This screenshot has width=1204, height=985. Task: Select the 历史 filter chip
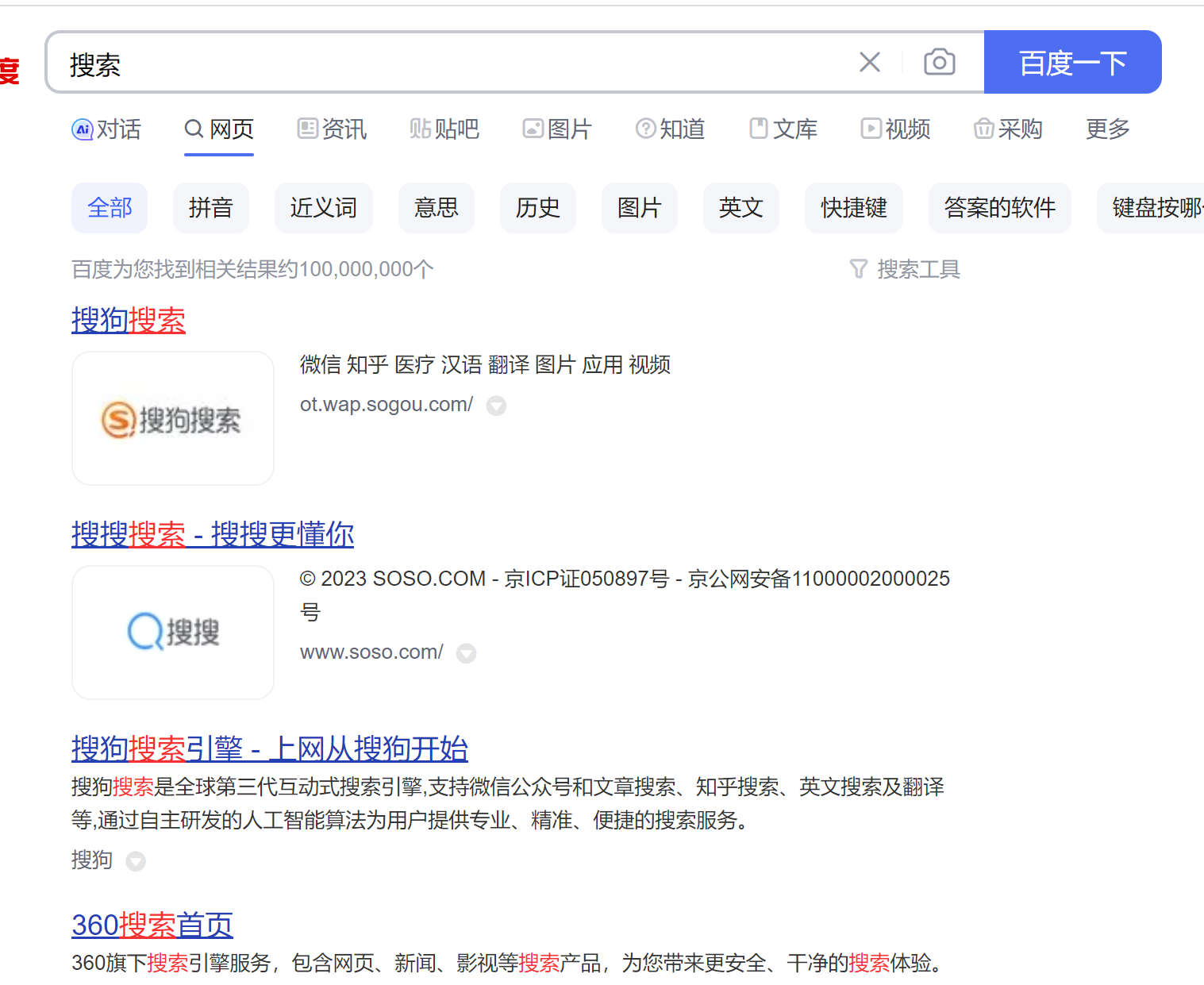538,208
